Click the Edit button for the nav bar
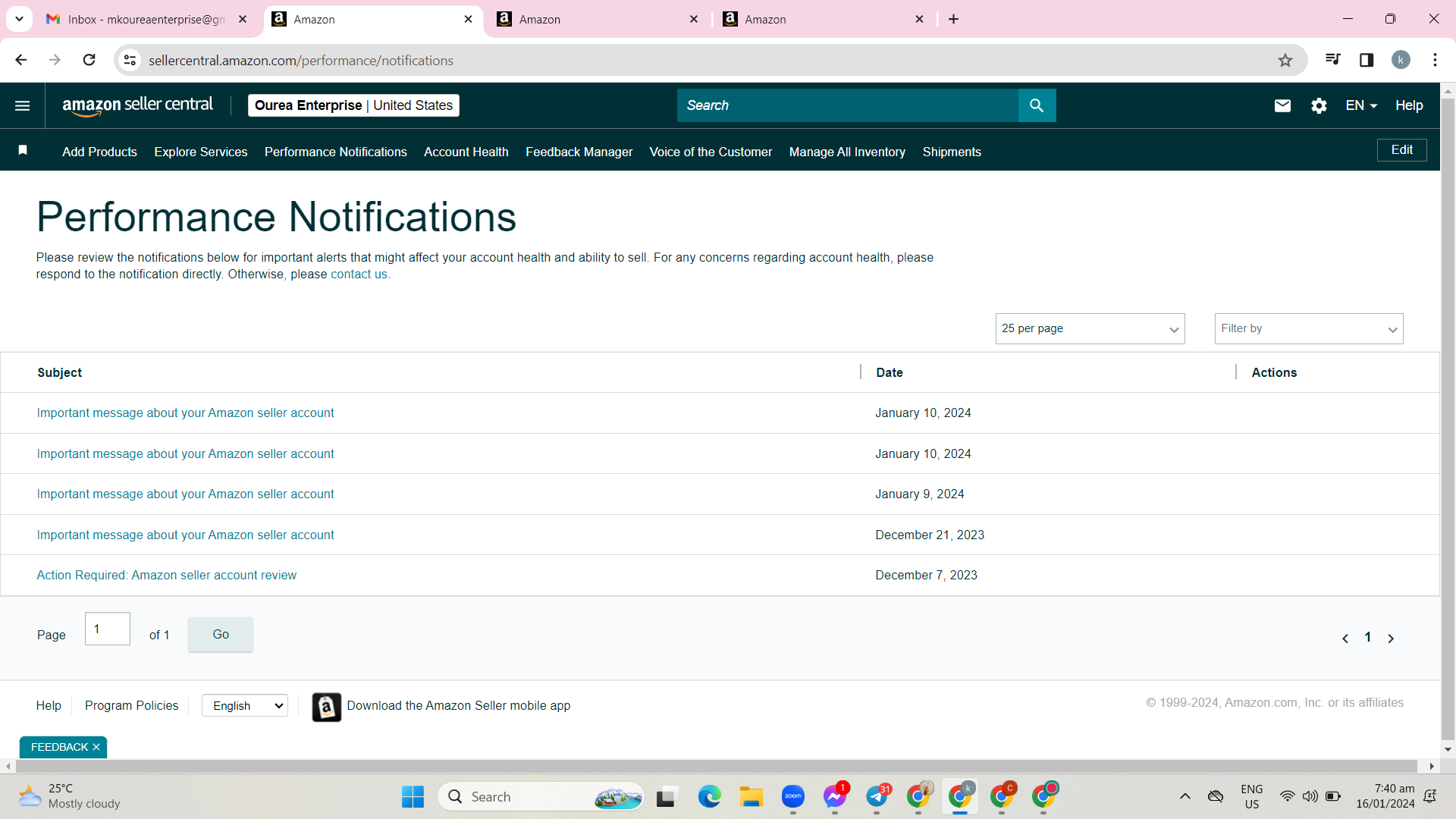The width and height of the screenshot is (1456, 819). click(x=1401, y=150)
